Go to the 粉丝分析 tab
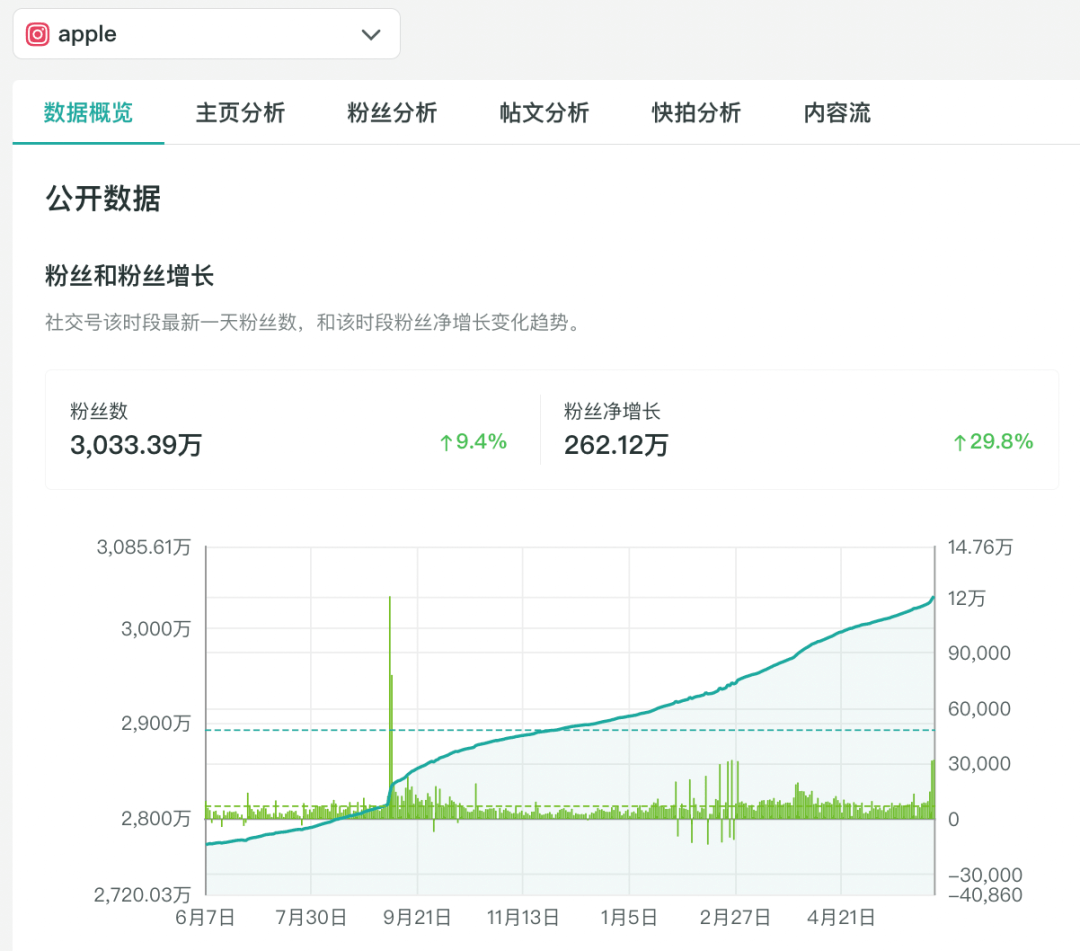The width and height of the screenshot is (1080, 951). pyautogui.click(x=392, y=113)
